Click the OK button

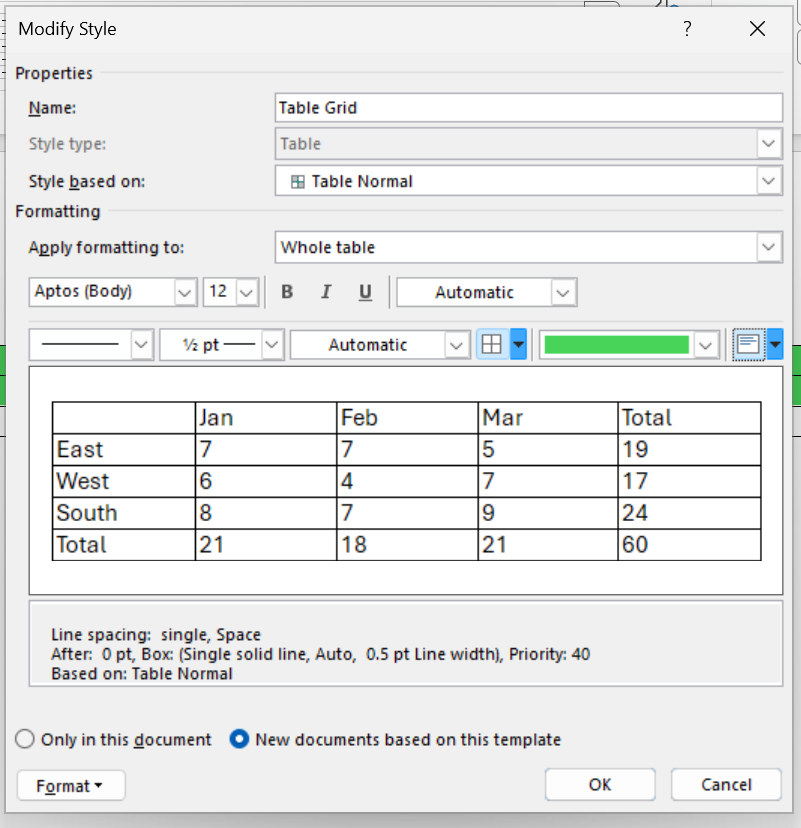pyautogui.click(x=600, y=784)
